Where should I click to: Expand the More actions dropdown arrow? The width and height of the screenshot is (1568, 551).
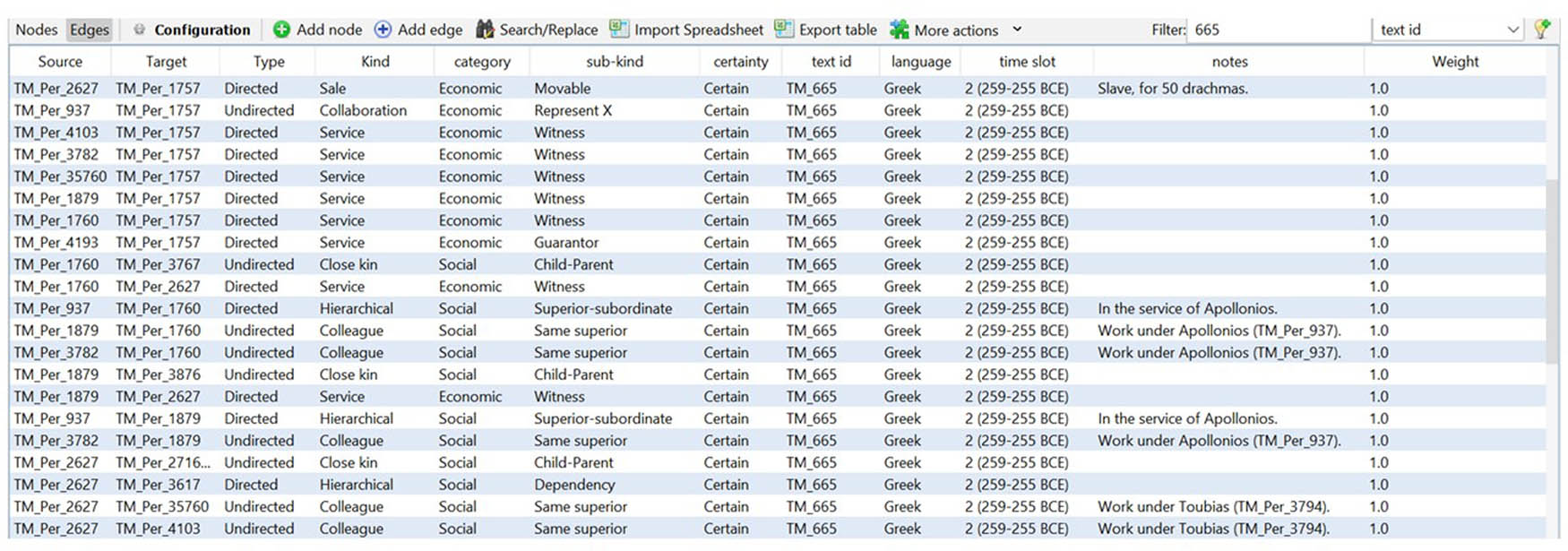[x=1017, y=29]
